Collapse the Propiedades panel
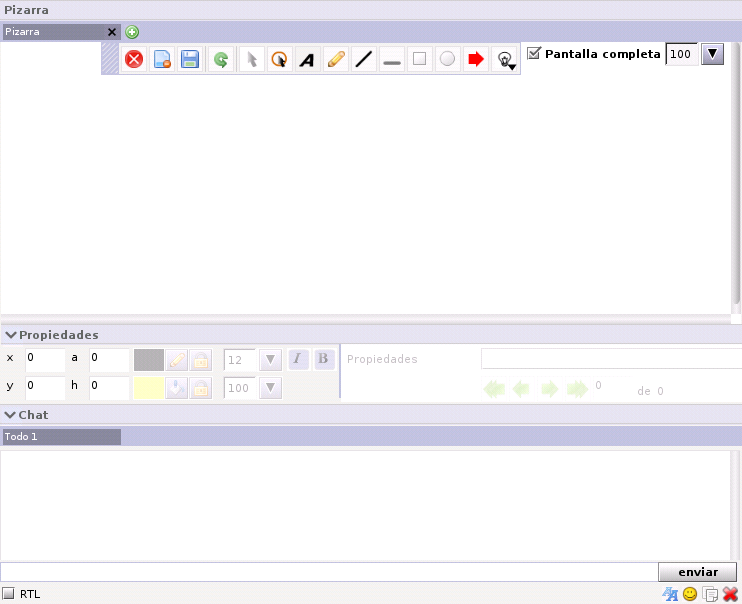 click(11, 335)
